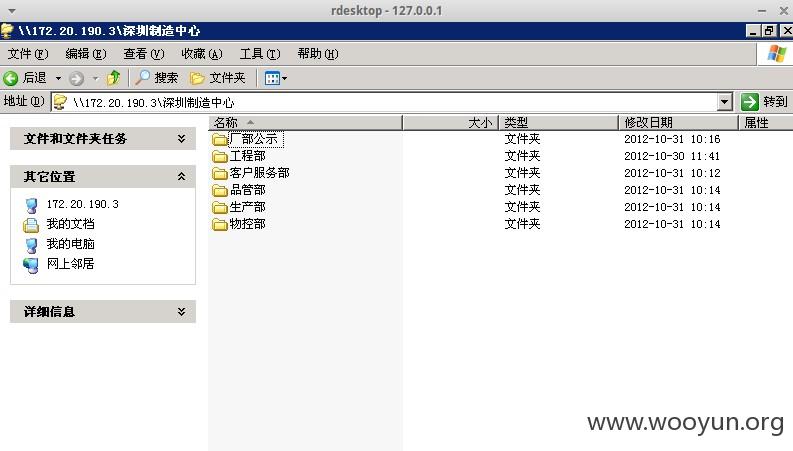
Task: Click the 172.20.190.3 computer icon
Action: pyautogui.click(x=31, y=205)
